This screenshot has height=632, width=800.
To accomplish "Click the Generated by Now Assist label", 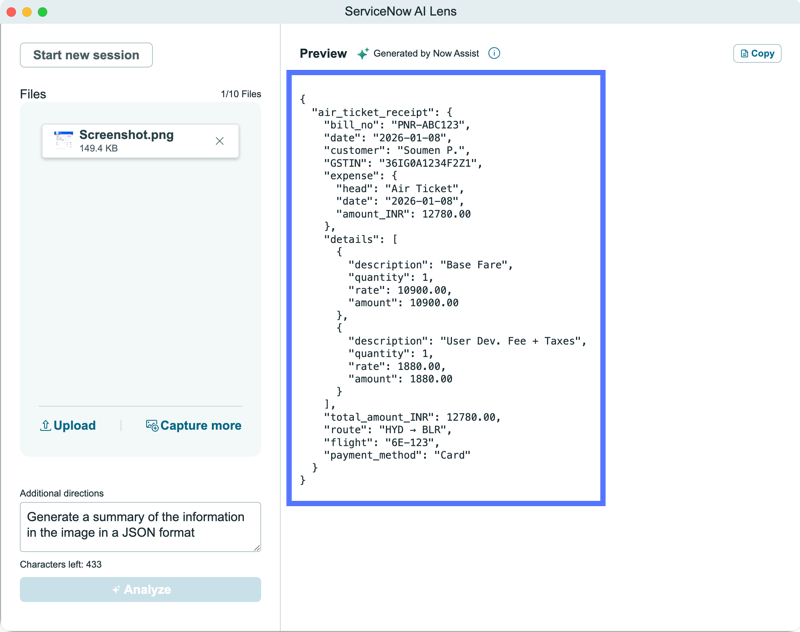I will click(426, 54).
